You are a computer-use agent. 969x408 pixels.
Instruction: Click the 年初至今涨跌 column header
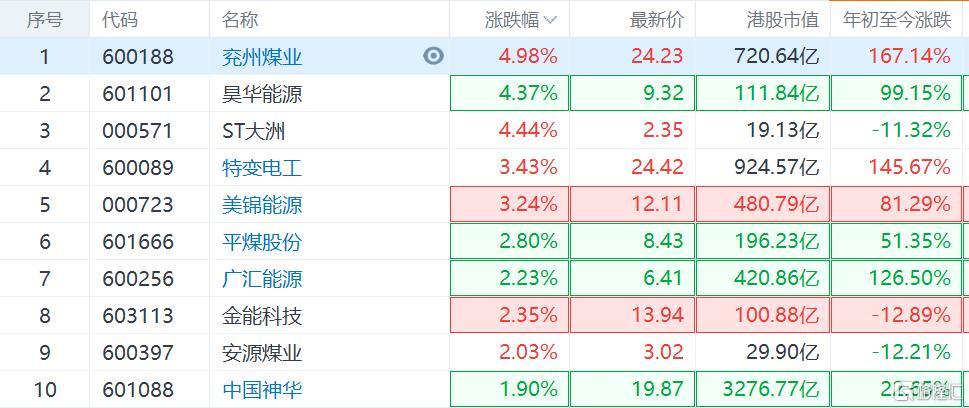[x=896, y=19]
